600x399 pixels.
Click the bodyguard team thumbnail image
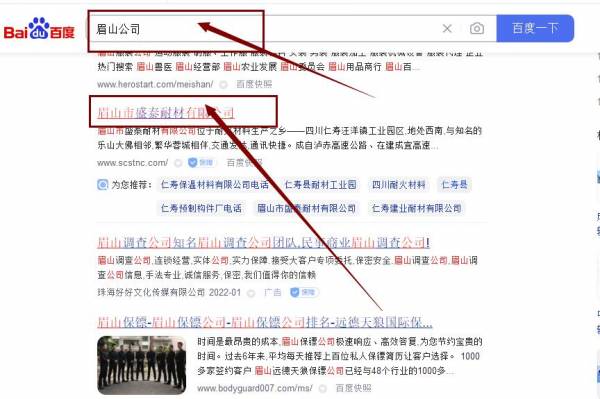click(x=142, y=365)
